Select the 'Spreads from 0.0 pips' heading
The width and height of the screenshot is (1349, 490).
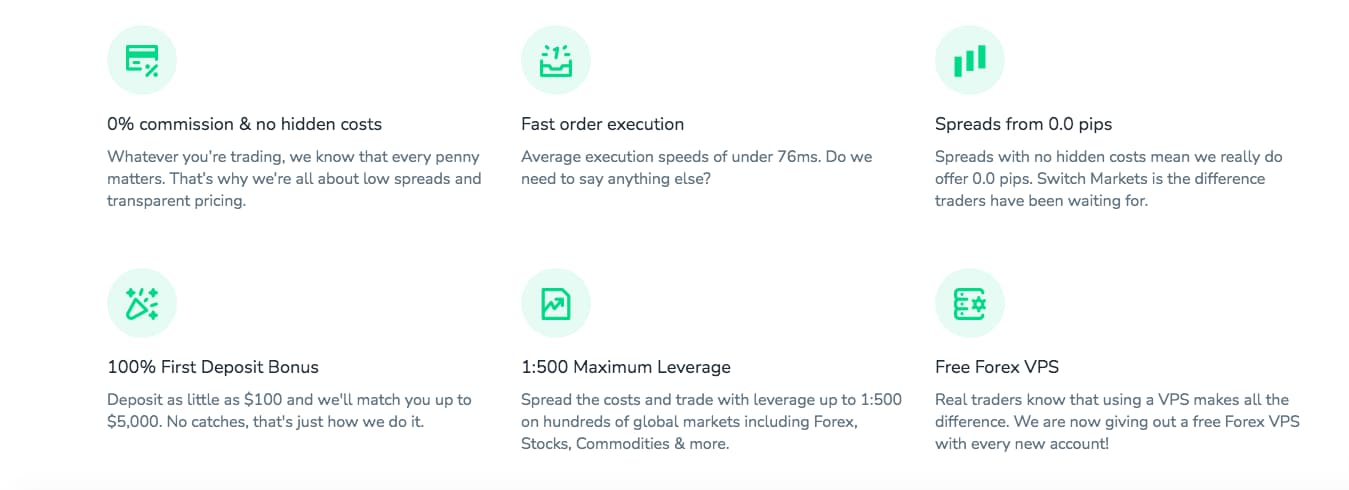1024,124
